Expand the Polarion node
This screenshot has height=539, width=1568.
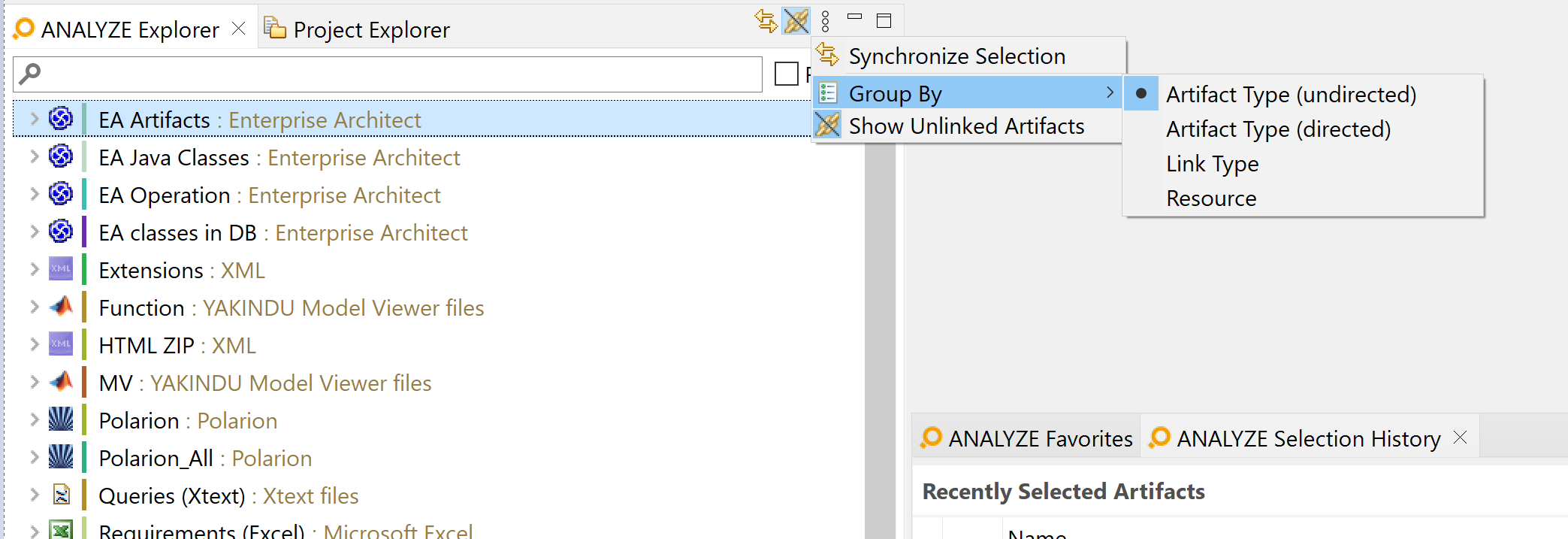pyautogui.click(x=34, y=419)
